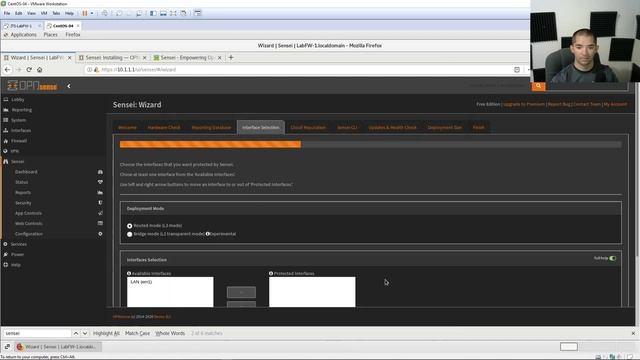Viewport: 640px width, 360px height.
Task: Click info icon next to Protected Interfaces
Action: [x=271, y=273]
